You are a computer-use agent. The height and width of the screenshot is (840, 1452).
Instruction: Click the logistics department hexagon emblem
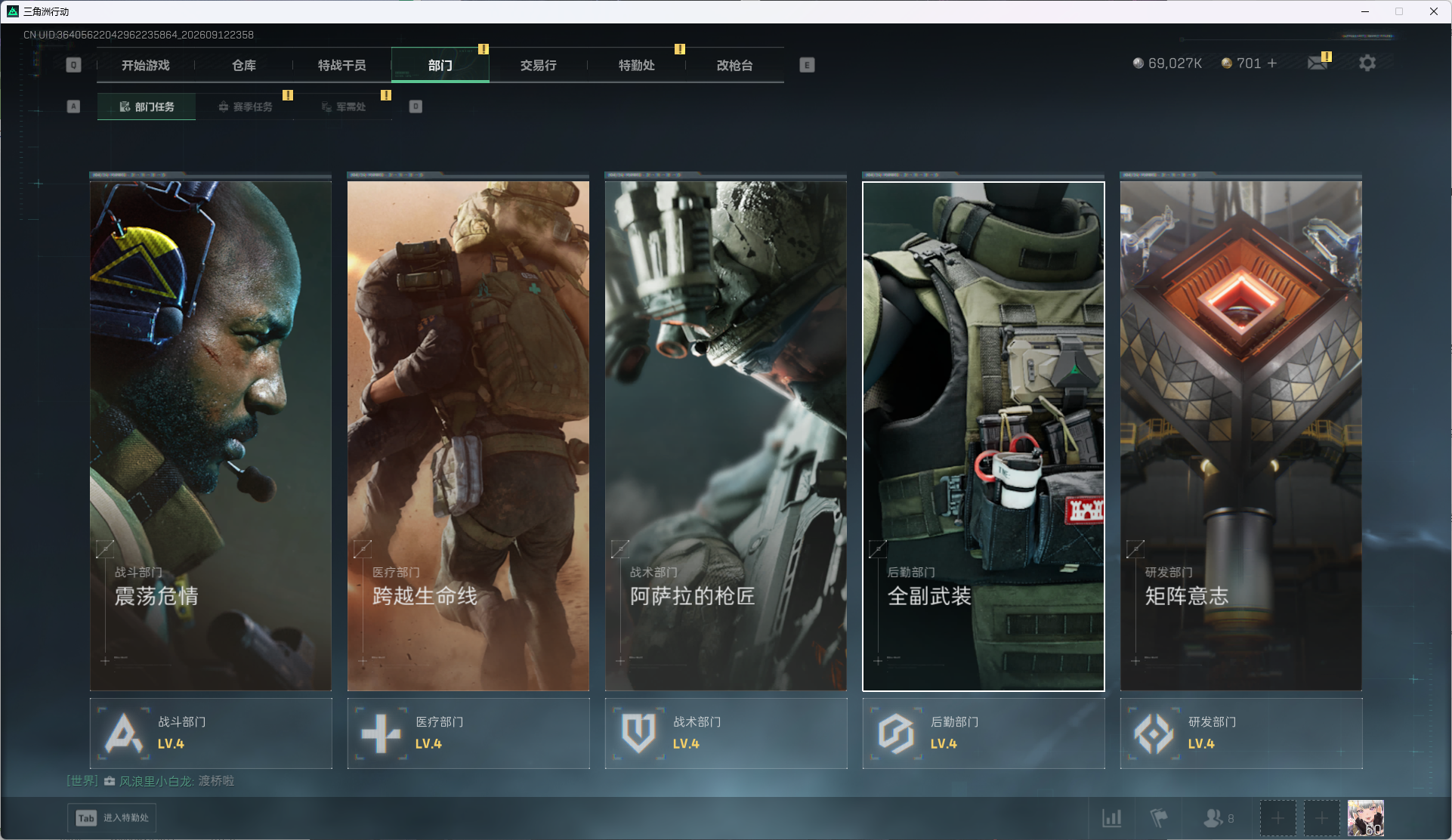pos(896,733)
